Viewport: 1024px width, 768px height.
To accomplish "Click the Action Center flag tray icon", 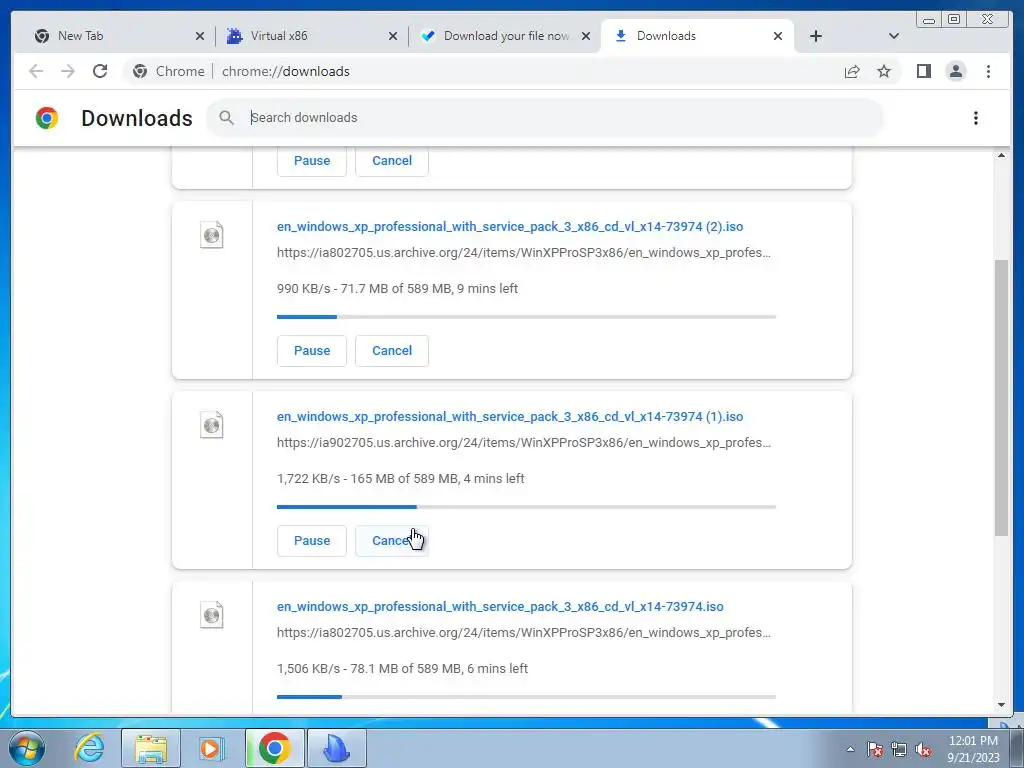I will [875, 749].
